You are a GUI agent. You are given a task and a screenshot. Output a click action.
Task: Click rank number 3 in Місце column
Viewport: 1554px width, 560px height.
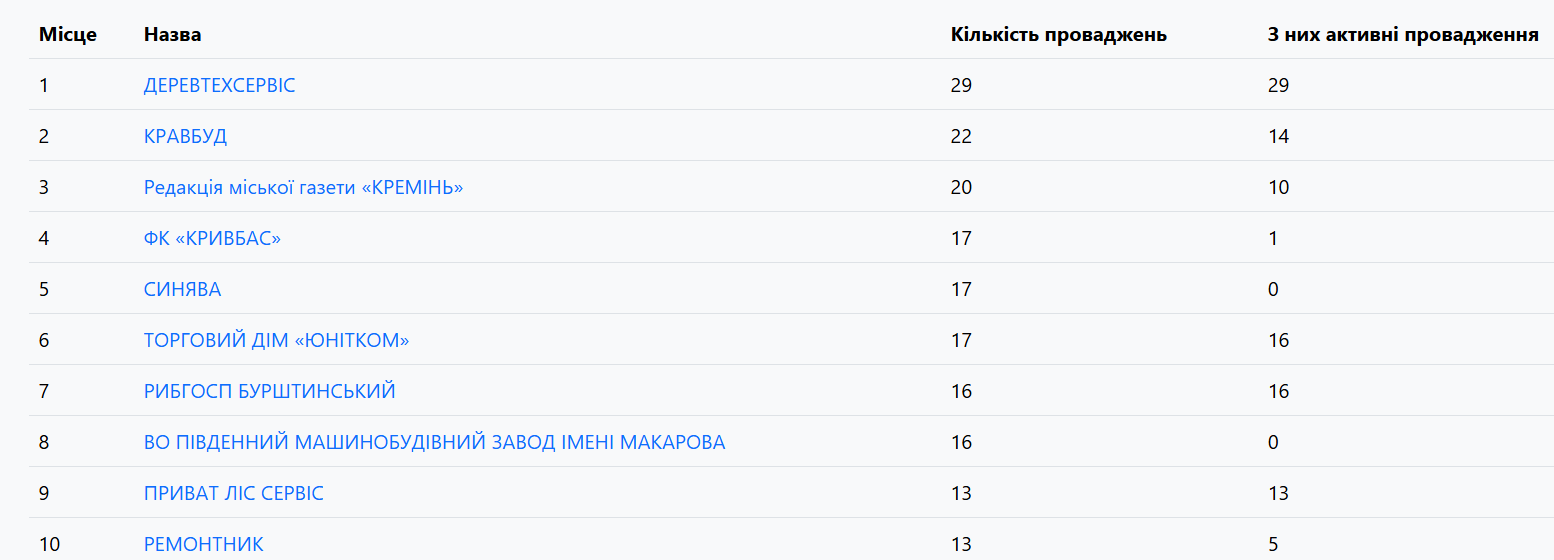44,187
